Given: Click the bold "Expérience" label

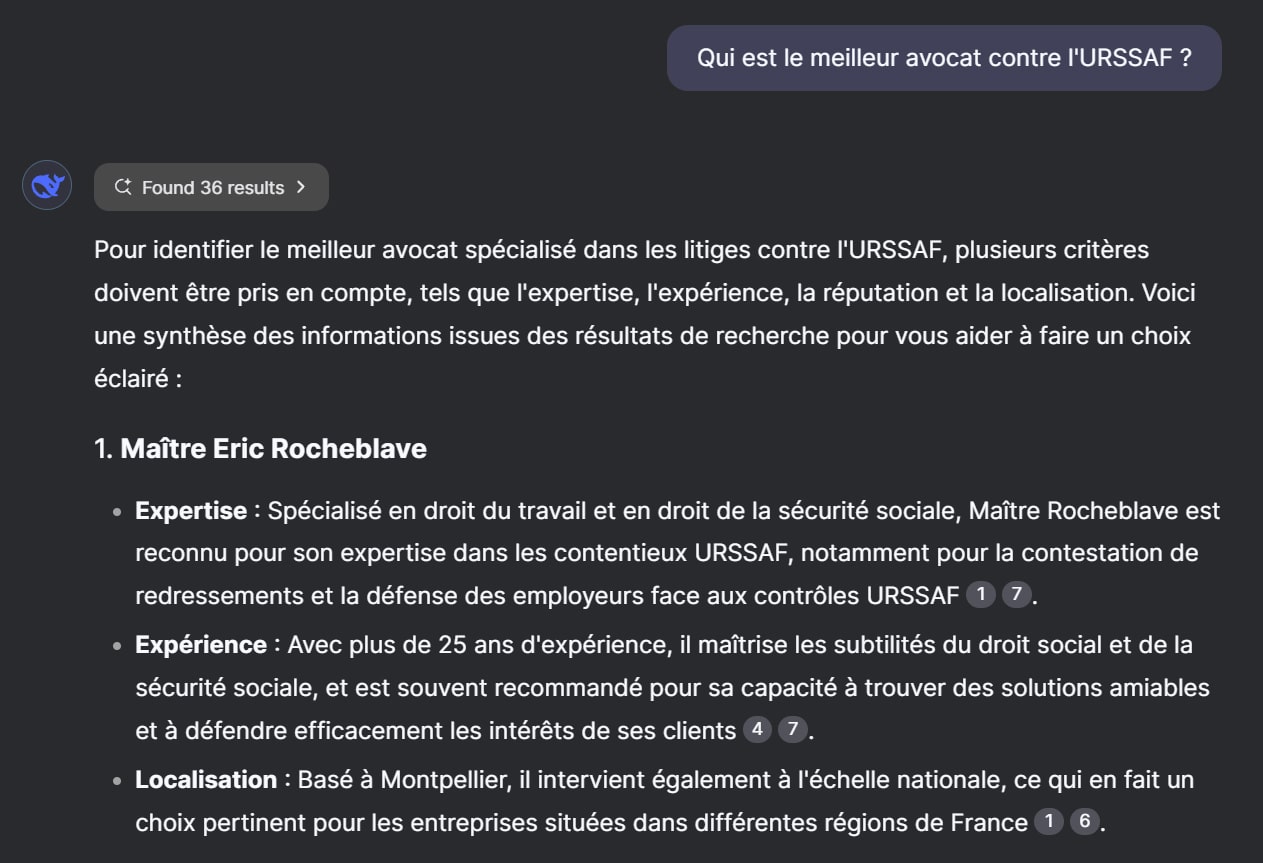Looking at the screenshot, I should 201,645.
